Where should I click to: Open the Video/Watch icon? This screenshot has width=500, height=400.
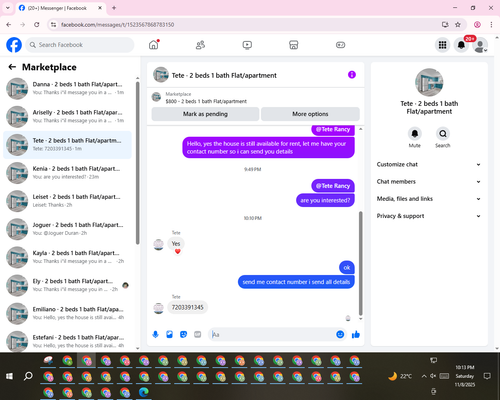point(247,45)
